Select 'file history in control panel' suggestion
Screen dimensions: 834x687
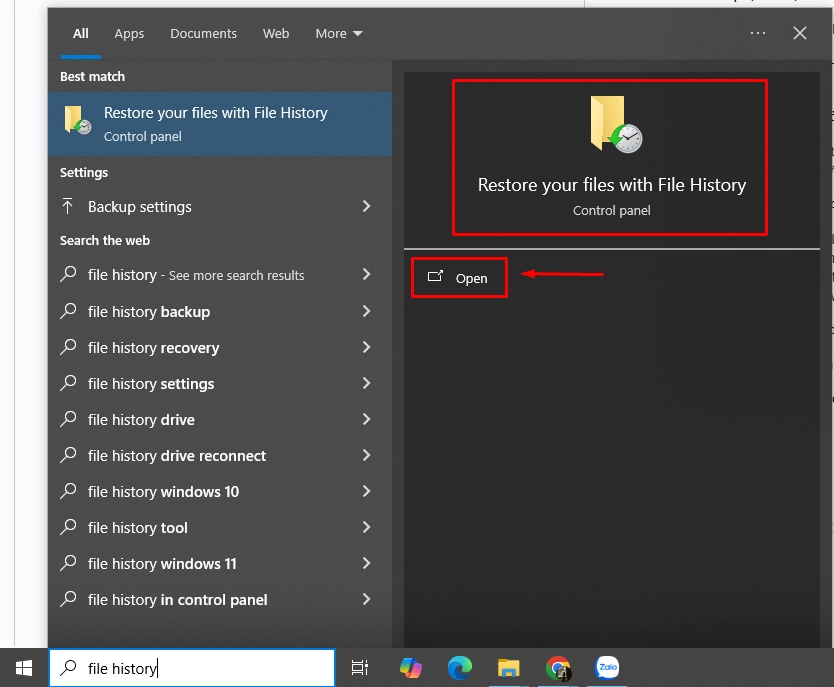coord(220,600)
